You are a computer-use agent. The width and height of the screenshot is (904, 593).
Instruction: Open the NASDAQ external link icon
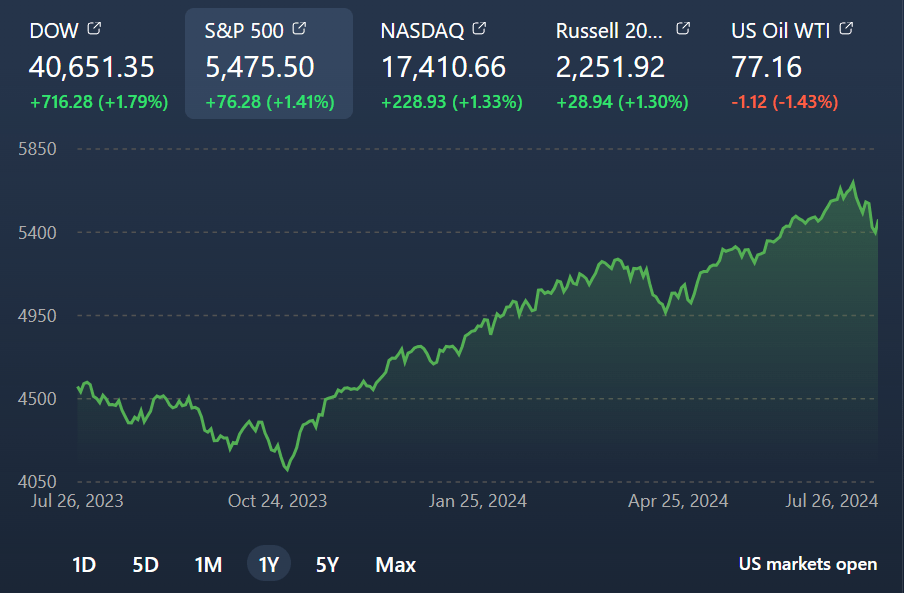(479, 29)
